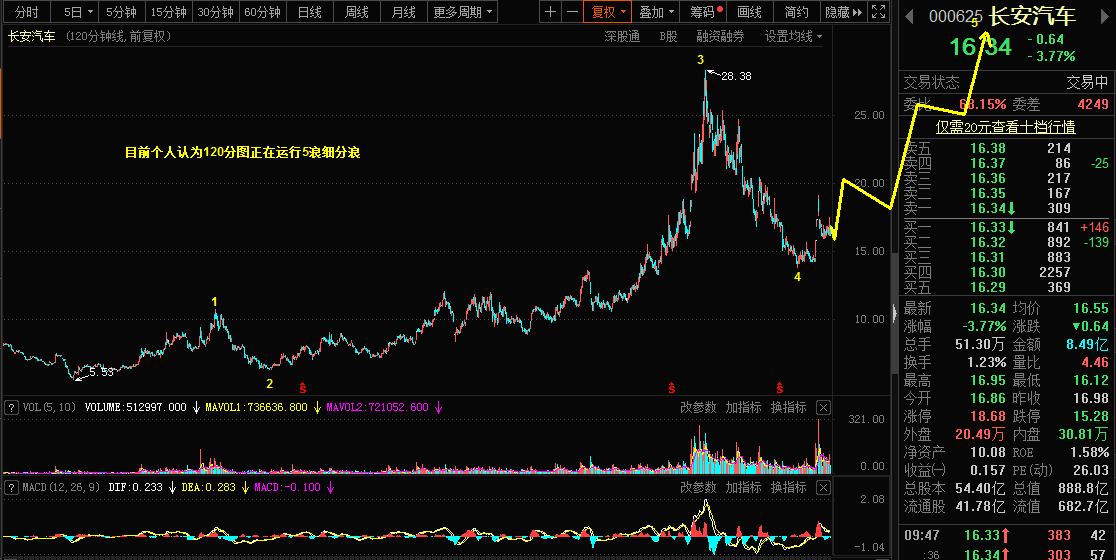Image resolution: width=1116 pixels, height=560 pixels.
Task: Switch to 5分钟 chart period
Action: click(121, 12)
